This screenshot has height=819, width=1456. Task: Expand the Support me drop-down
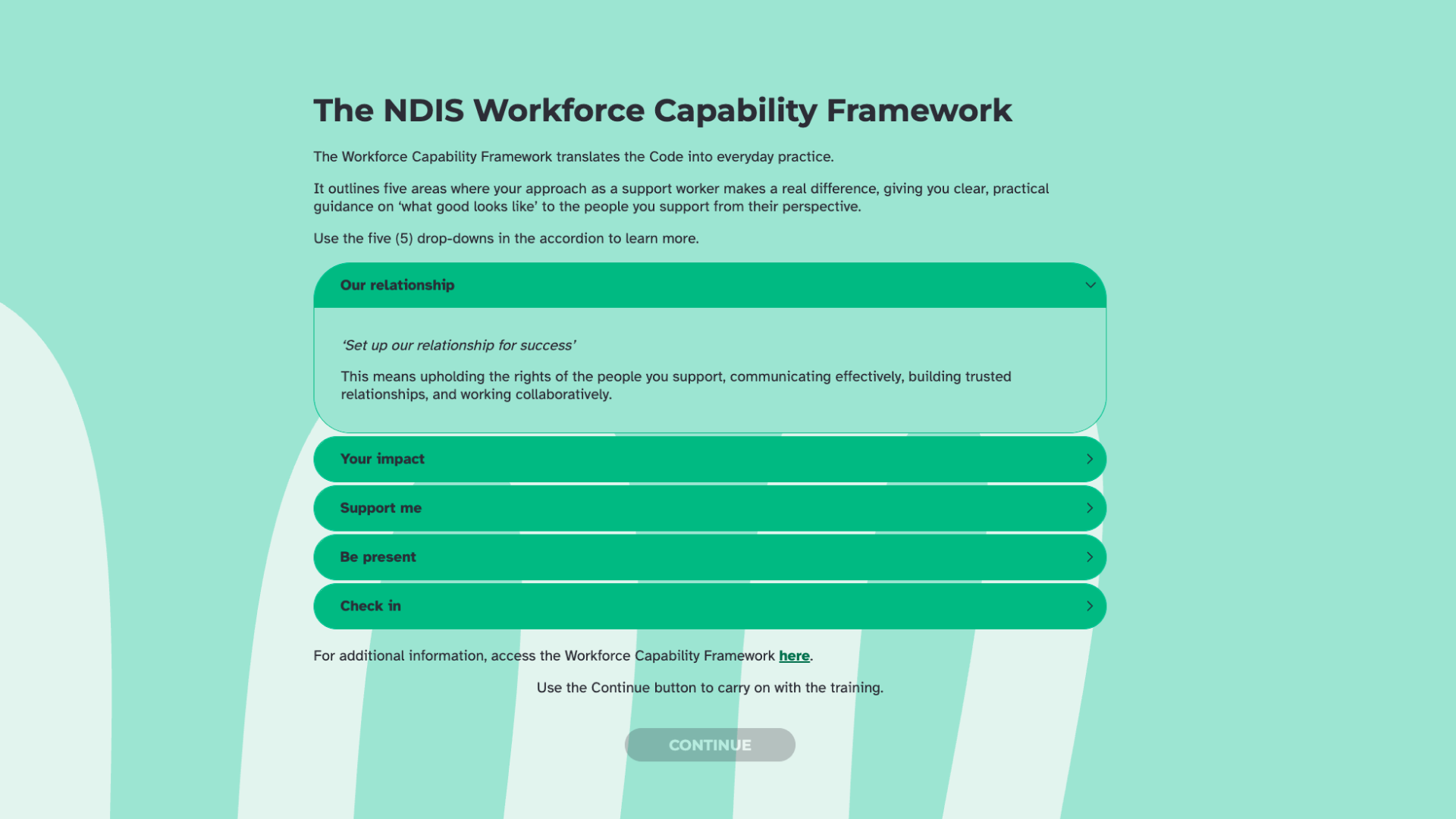pyautogui.click(x=710, y=508)
